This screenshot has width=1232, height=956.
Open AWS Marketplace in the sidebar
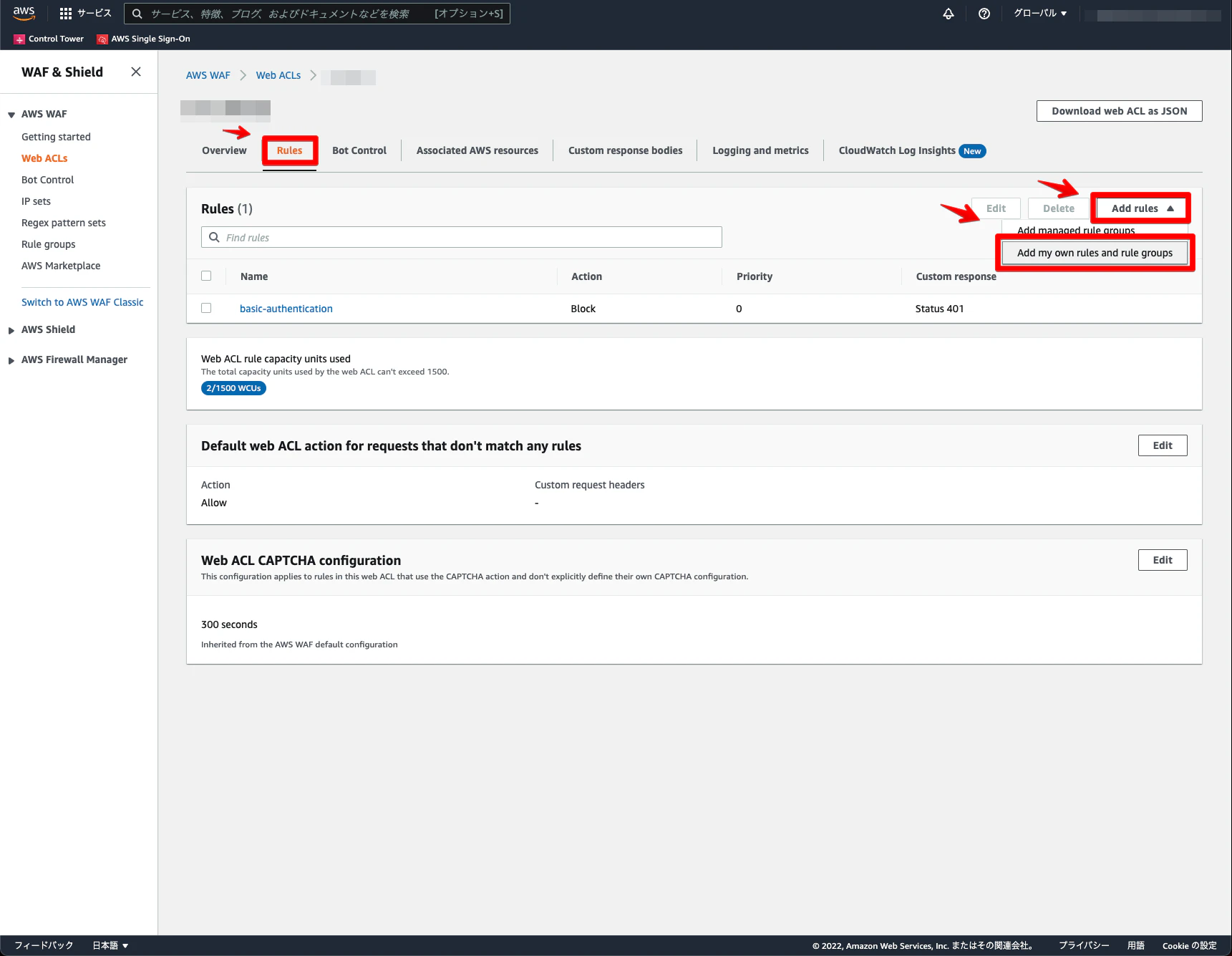pos(61,266)
